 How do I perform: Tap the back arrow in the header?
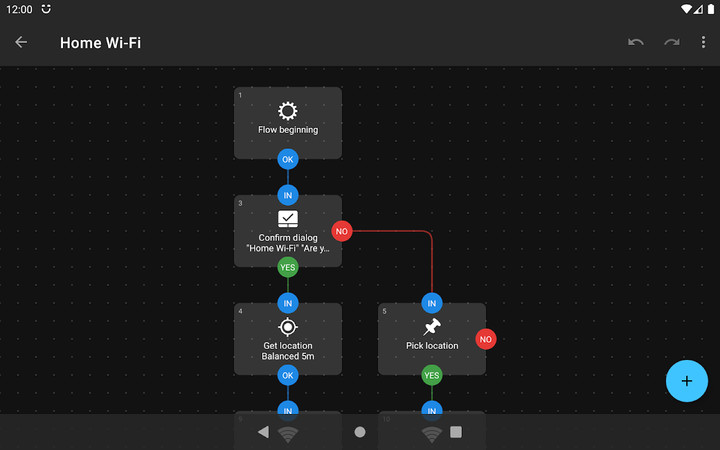tap(21, 42)
